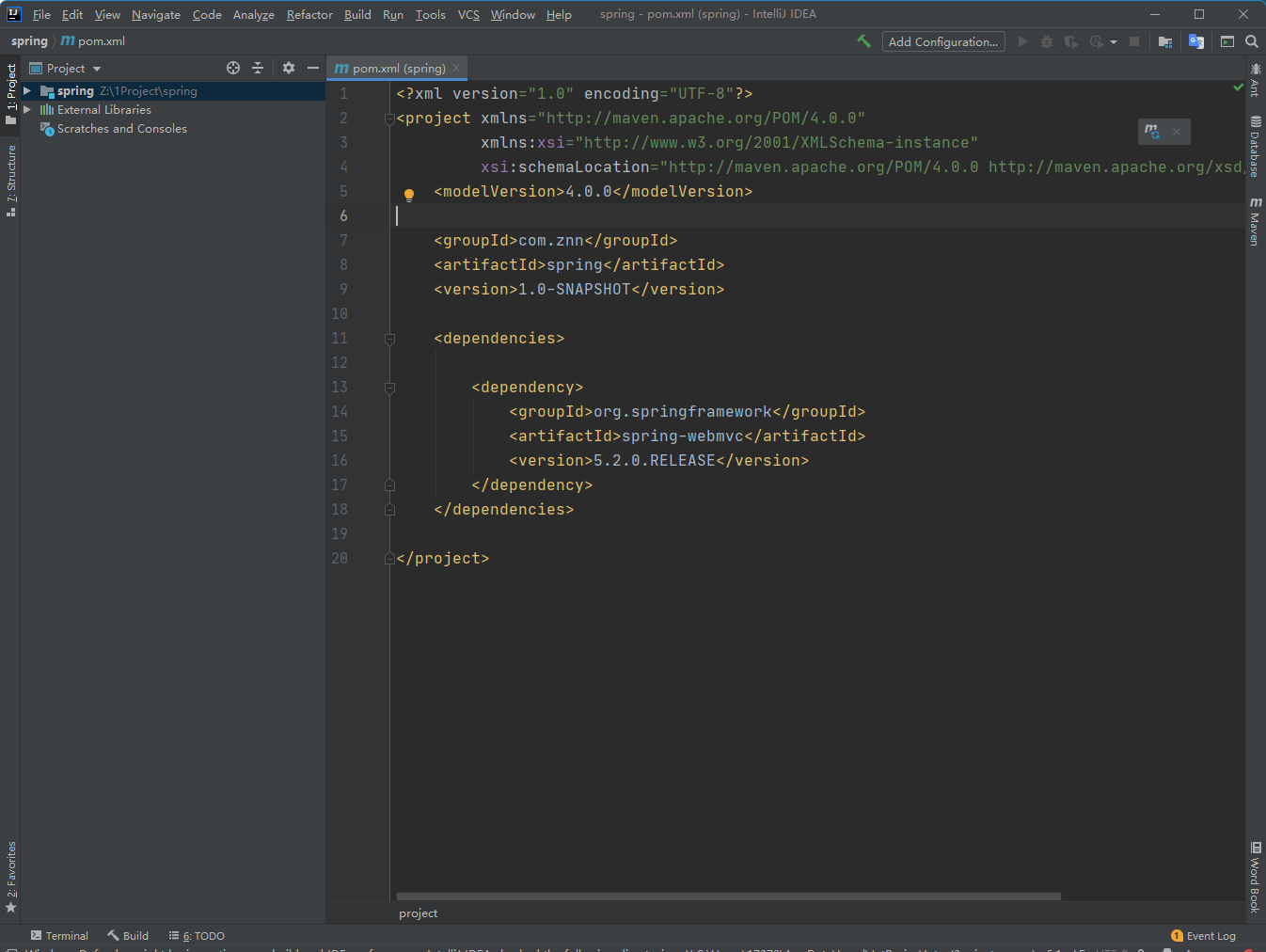Click the Profiler run icon
Viewport: 1266px width, 952px height.
click(1096, 41)
